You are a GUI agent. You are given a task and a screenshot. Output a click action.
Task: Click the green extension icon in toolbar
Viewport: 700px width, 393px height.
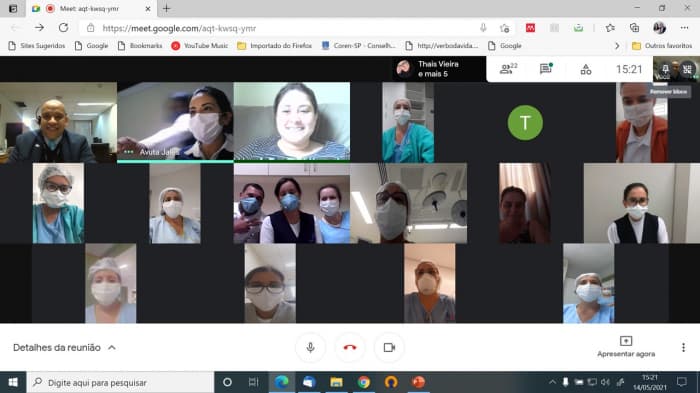578,28
